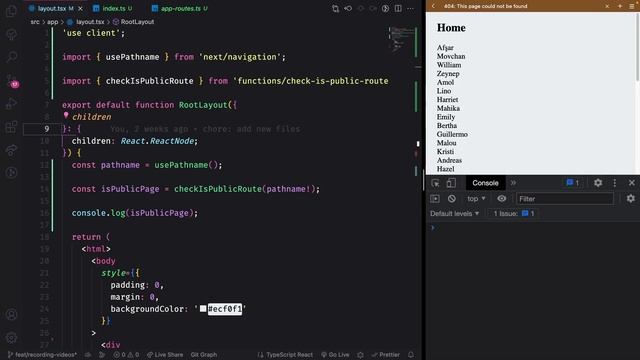640x360 pixels.
Task: Click the usePathname import on line 3
Action: tap(132, 57)
